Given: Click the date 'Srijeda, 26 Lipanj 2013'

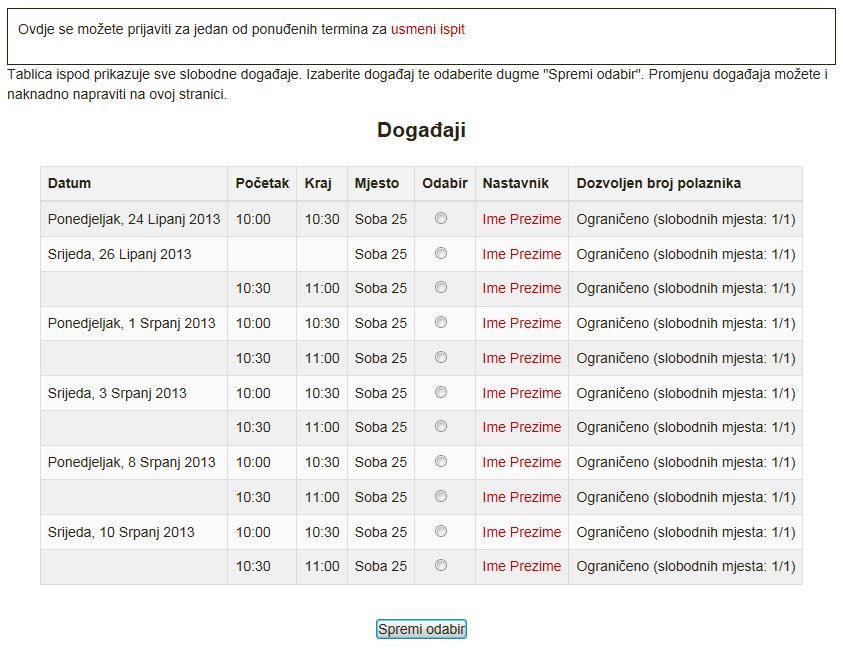Looking at the screenshot, I should click(119, 254).
